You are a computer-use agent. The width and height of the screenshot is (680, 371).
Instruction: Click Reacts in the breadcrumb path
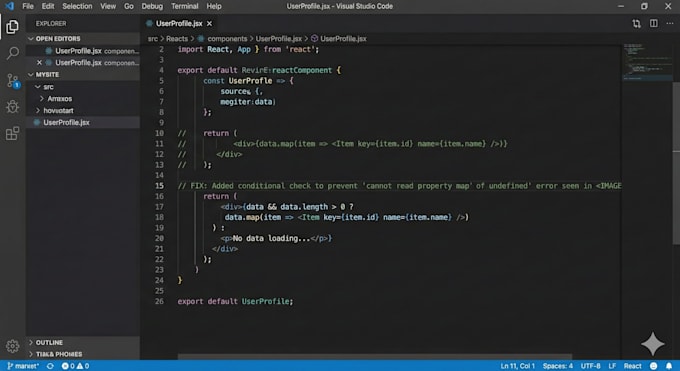coord(177,39)
